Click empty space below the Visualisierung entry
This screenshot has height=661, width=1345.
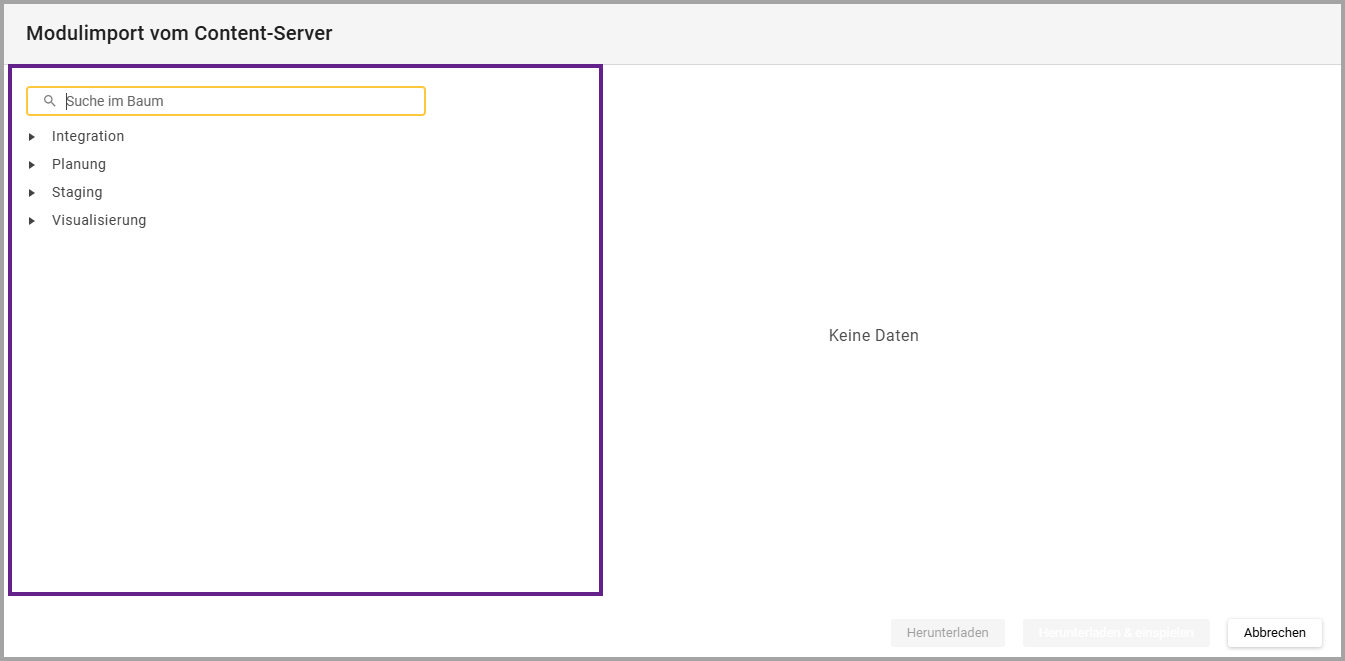300,400
